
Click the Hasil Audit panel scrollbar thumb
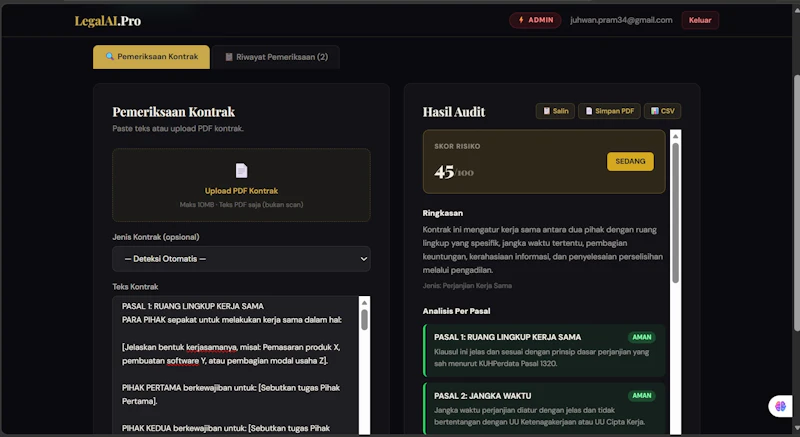(x=676, y=213)
